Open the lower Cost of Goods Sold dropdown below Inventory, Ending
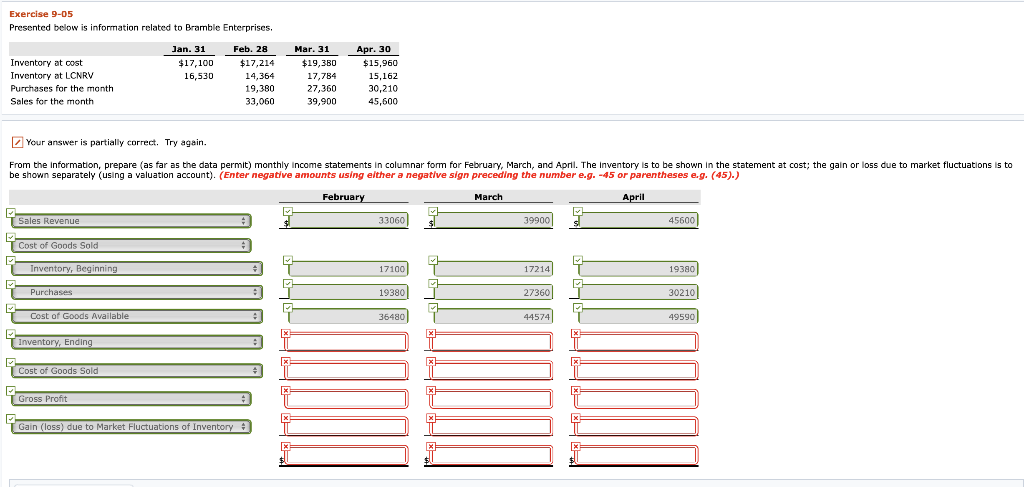 pyautogui.click(x=137, y=371)
